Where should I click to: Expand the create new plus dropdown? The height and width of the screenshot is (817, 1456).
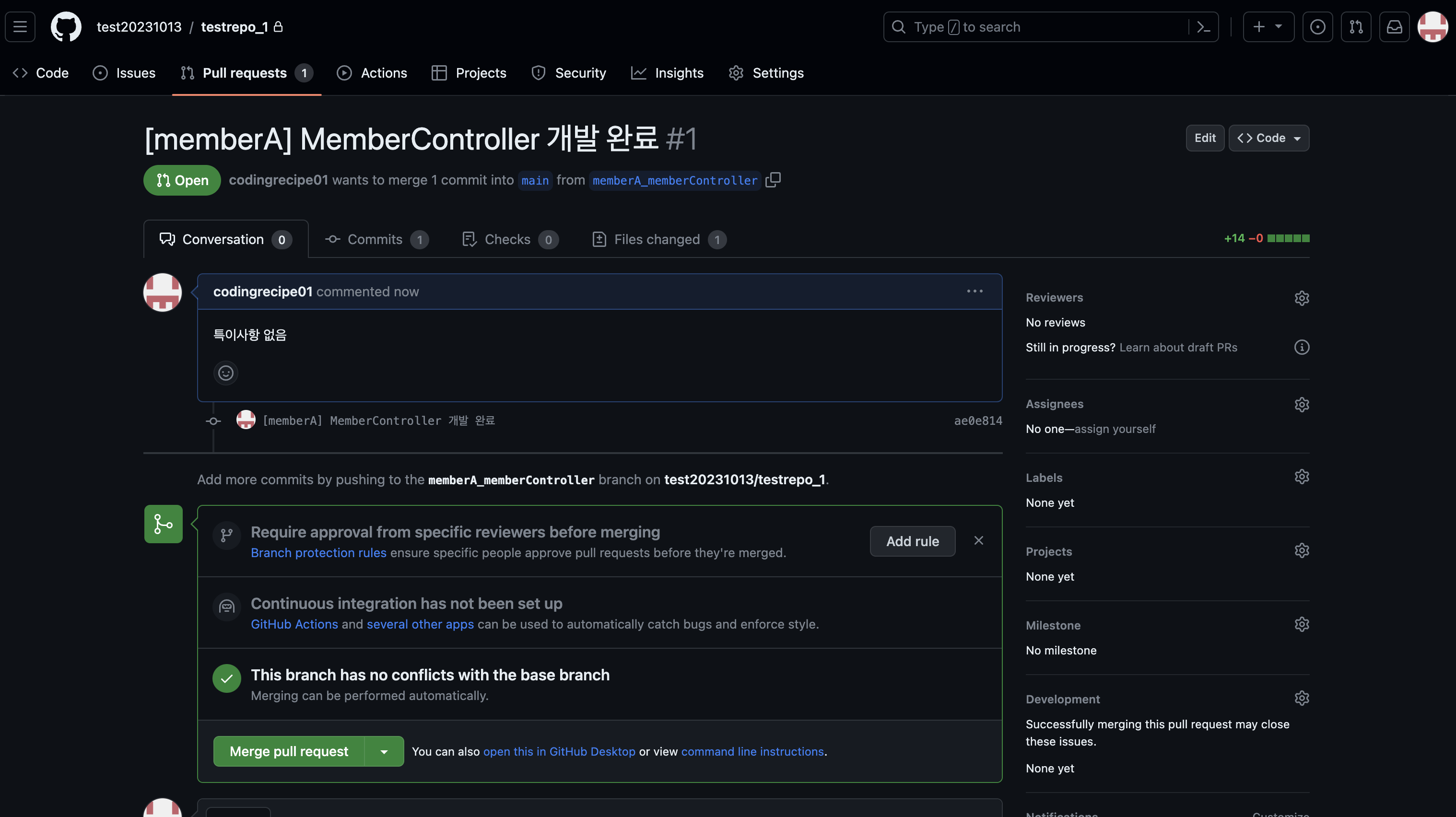tap(1268, 26)
